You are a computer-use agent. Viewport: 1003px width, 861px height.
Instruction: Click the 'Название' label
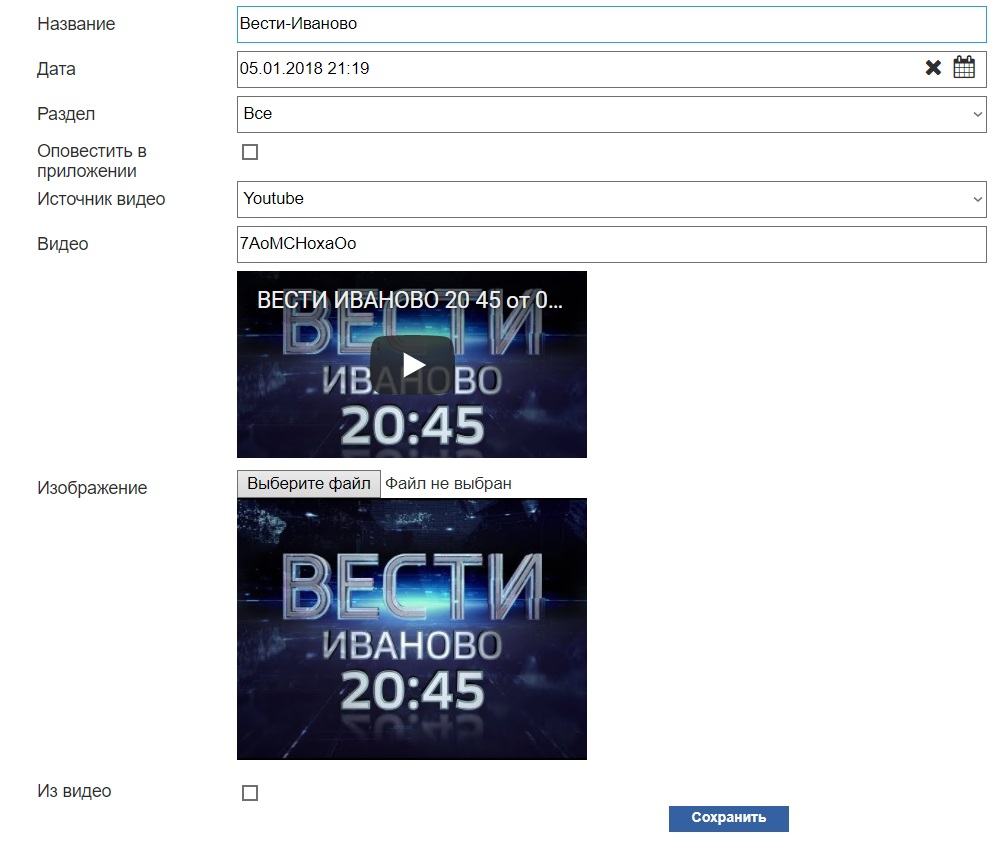coord(76,24)
